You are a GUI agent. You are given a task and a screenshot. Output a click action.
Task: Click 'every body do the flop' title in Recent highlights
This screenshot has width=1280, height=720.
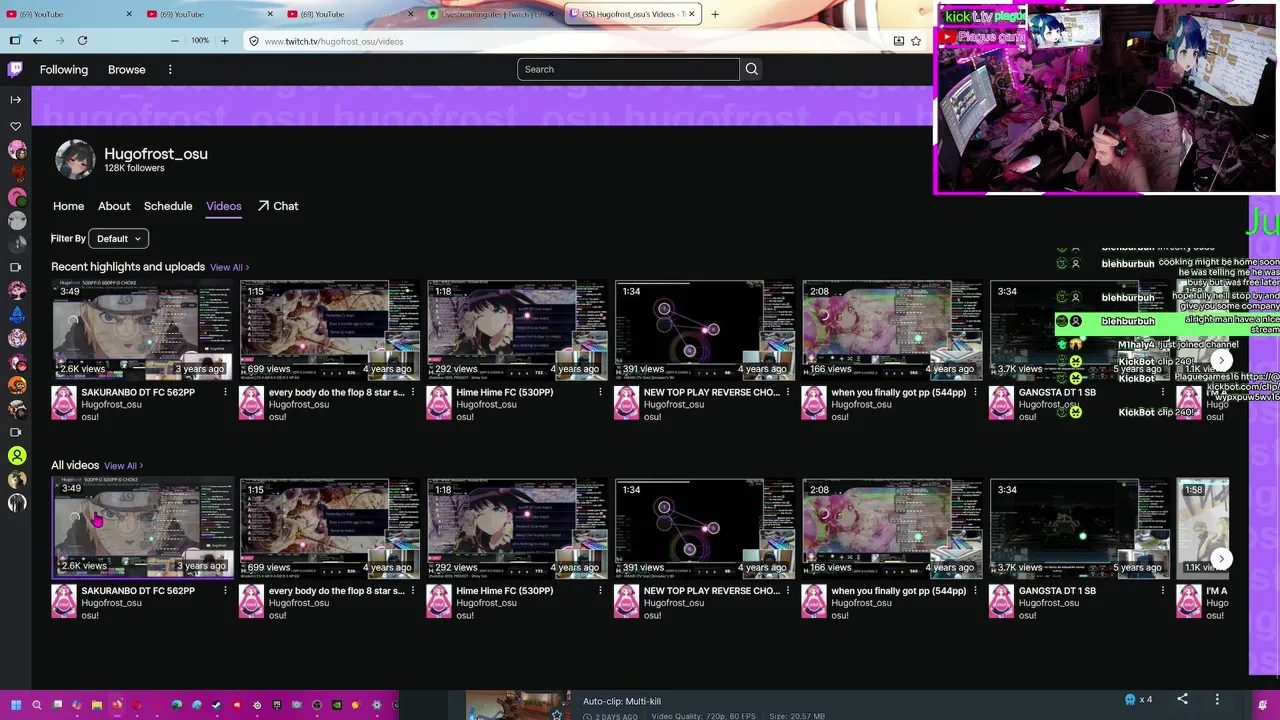click(337, 393)
